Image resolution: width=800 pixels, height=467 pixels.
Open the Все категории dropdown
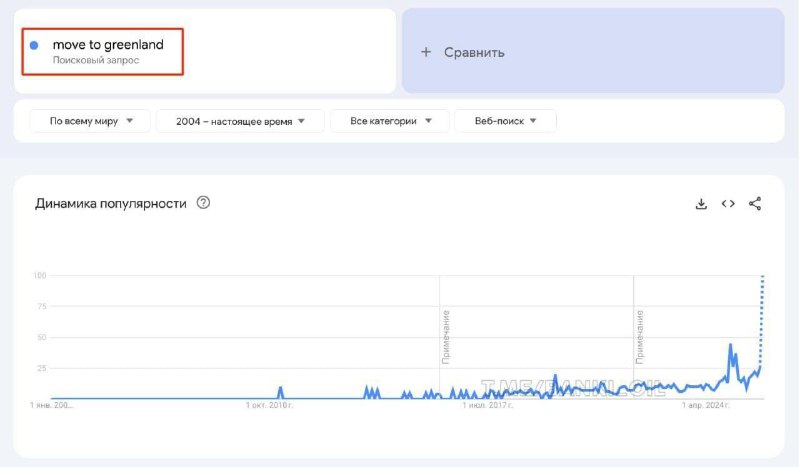(x=390, y=121)
